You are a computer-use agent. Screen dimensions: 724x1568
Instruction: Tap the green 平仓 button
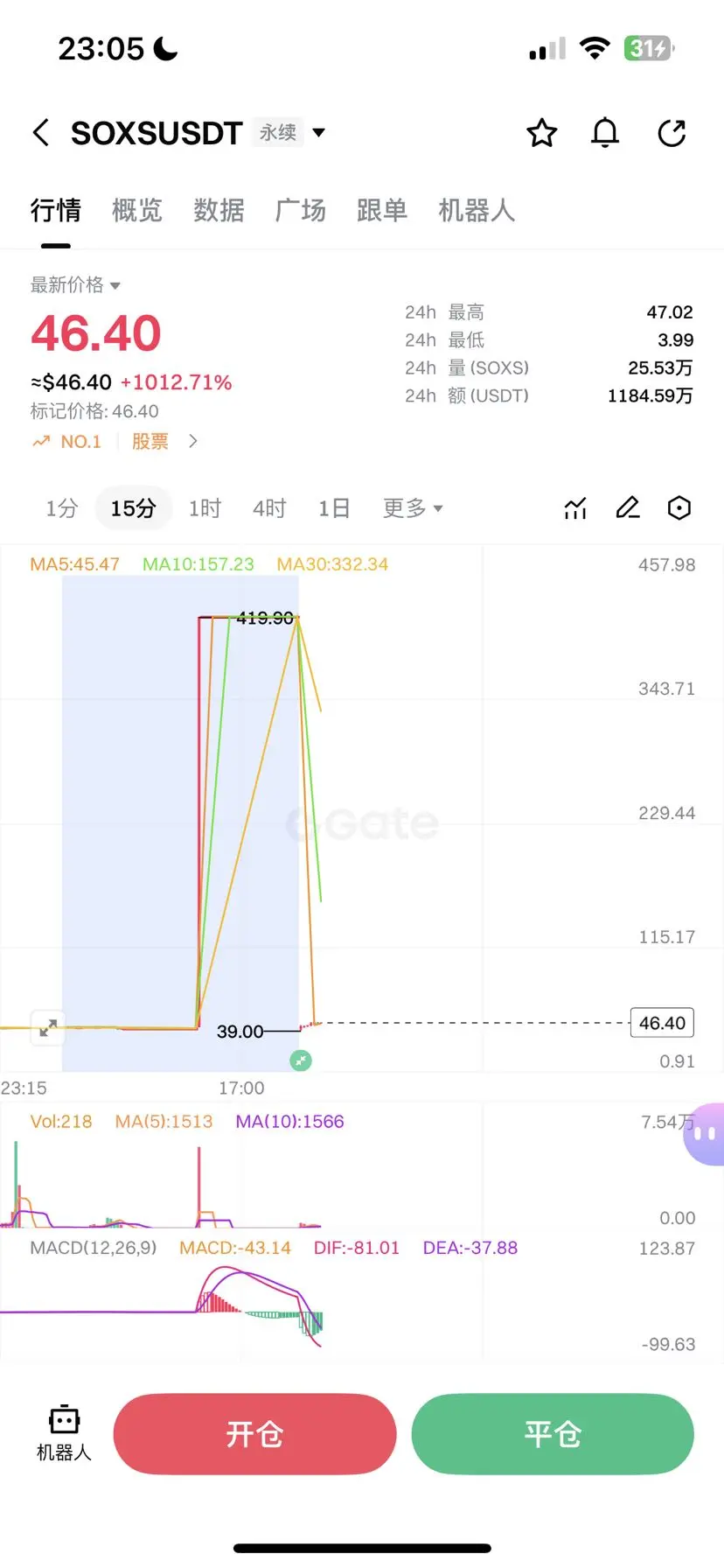click(x=553, y=1434)
